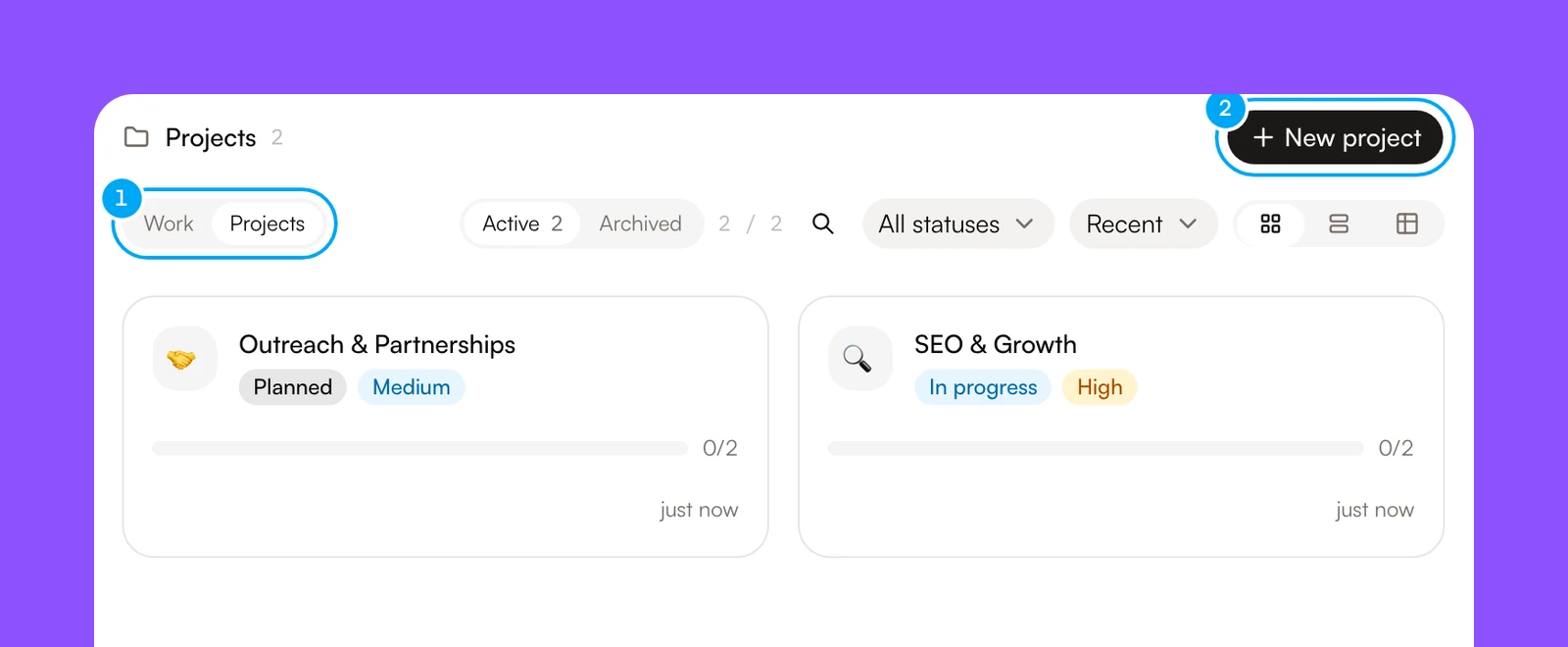Show Active projects
The width and height of the screenshot is (1568, 647).
pyautogui.click(x=522, y=224)
